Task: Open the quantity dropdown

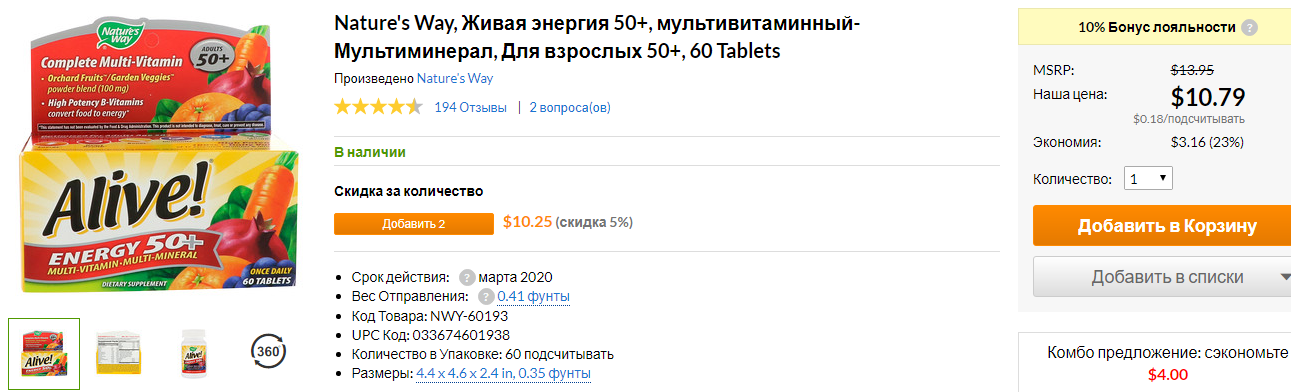Action: click(1147, 179)
